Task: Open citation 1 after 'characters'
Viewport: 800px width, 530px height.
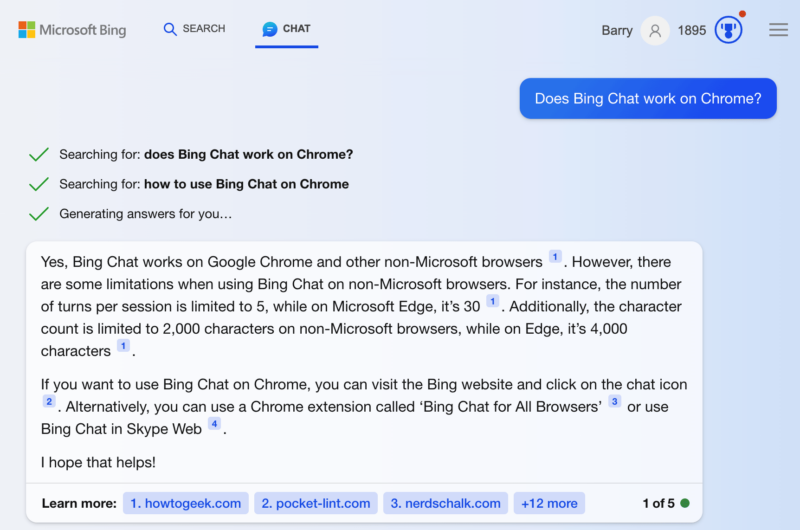Action: 123,346
